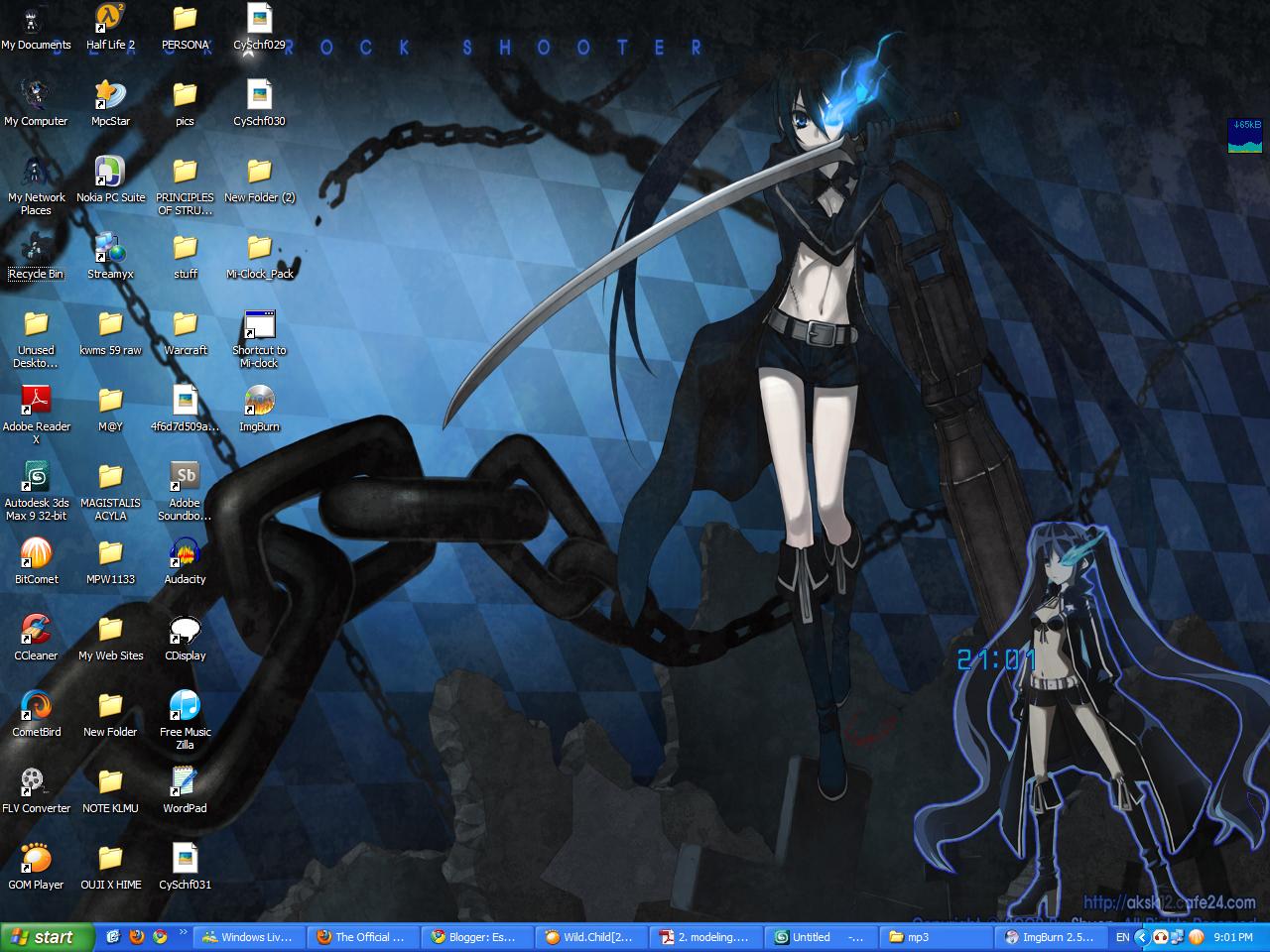
Task: Launch the FLV Converter shortcut
Action: point(36,791)
